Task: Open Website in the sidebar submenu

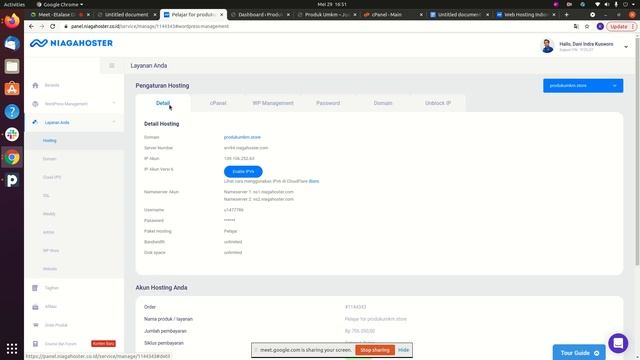Action: click(x=50, y=269)
